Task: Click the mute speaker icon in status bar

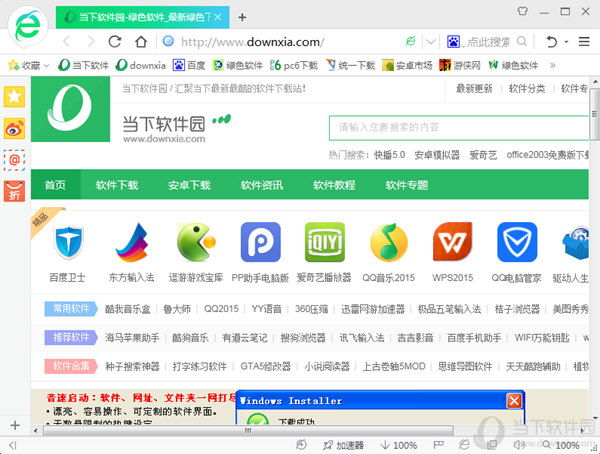Action: point(518,445)
